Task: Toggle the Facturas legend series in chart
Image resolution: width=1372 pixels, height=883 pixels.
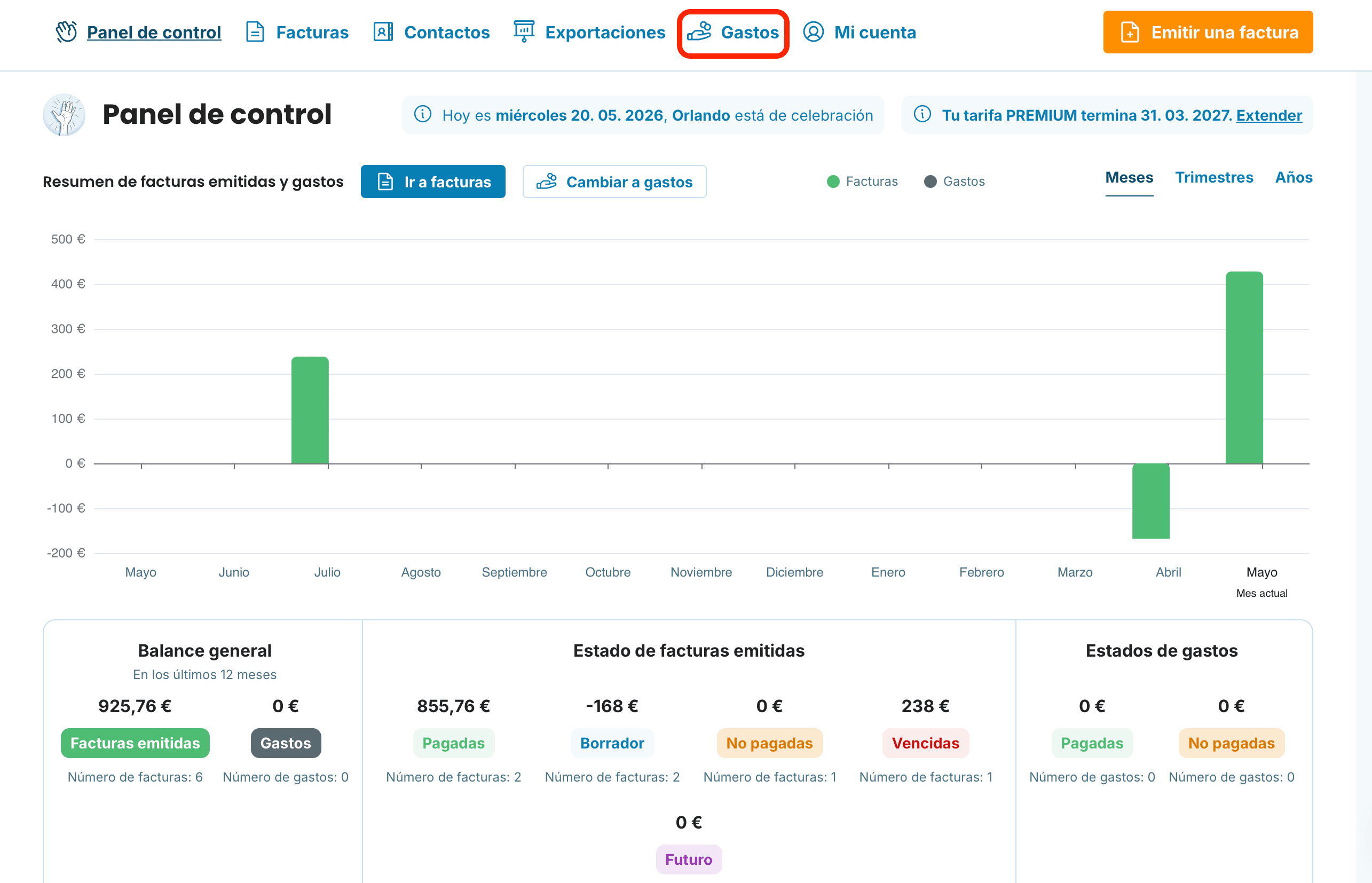Action: (x=862, y=181)
